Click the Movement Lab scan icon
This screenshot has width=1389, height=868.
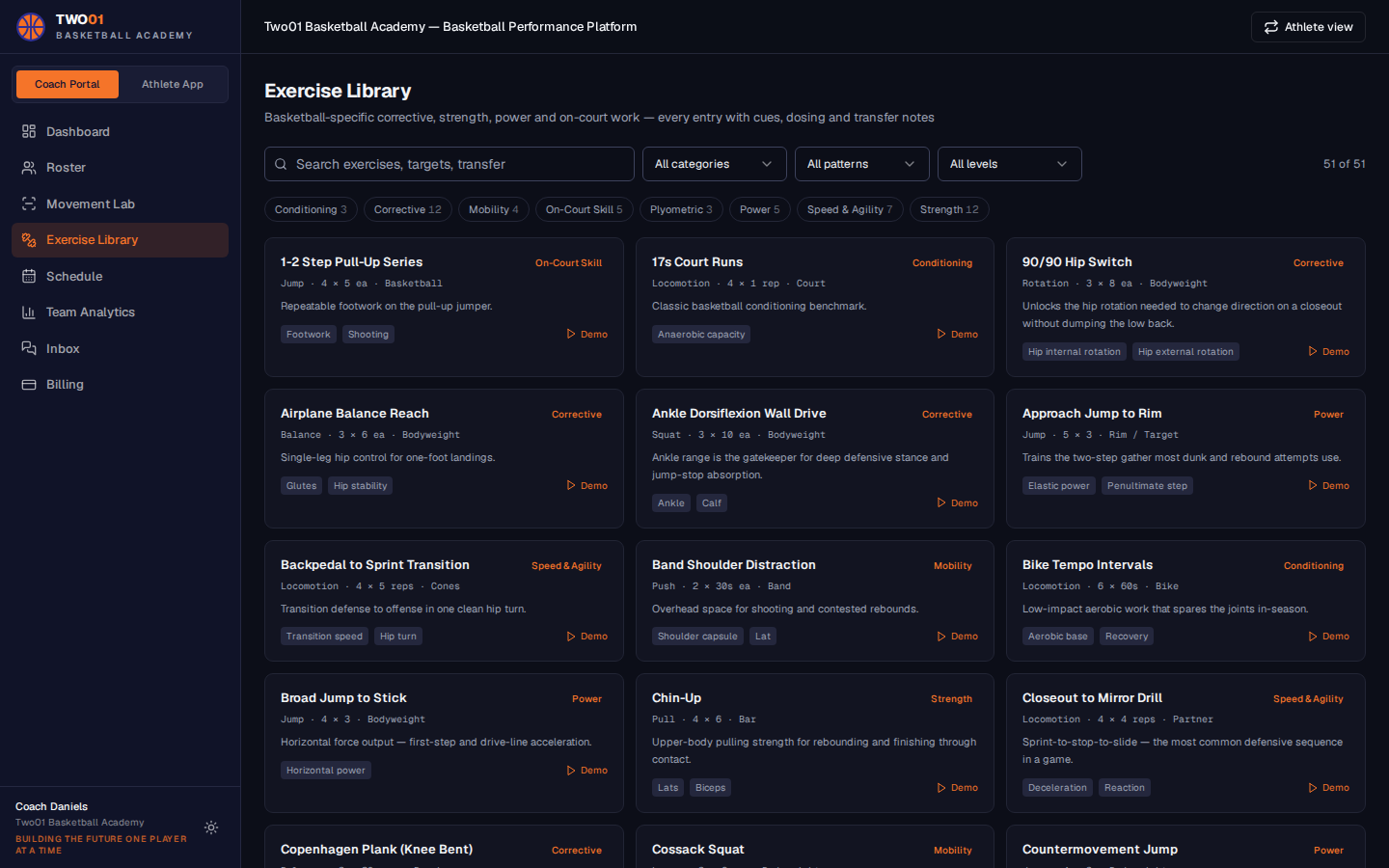point(29,203)
